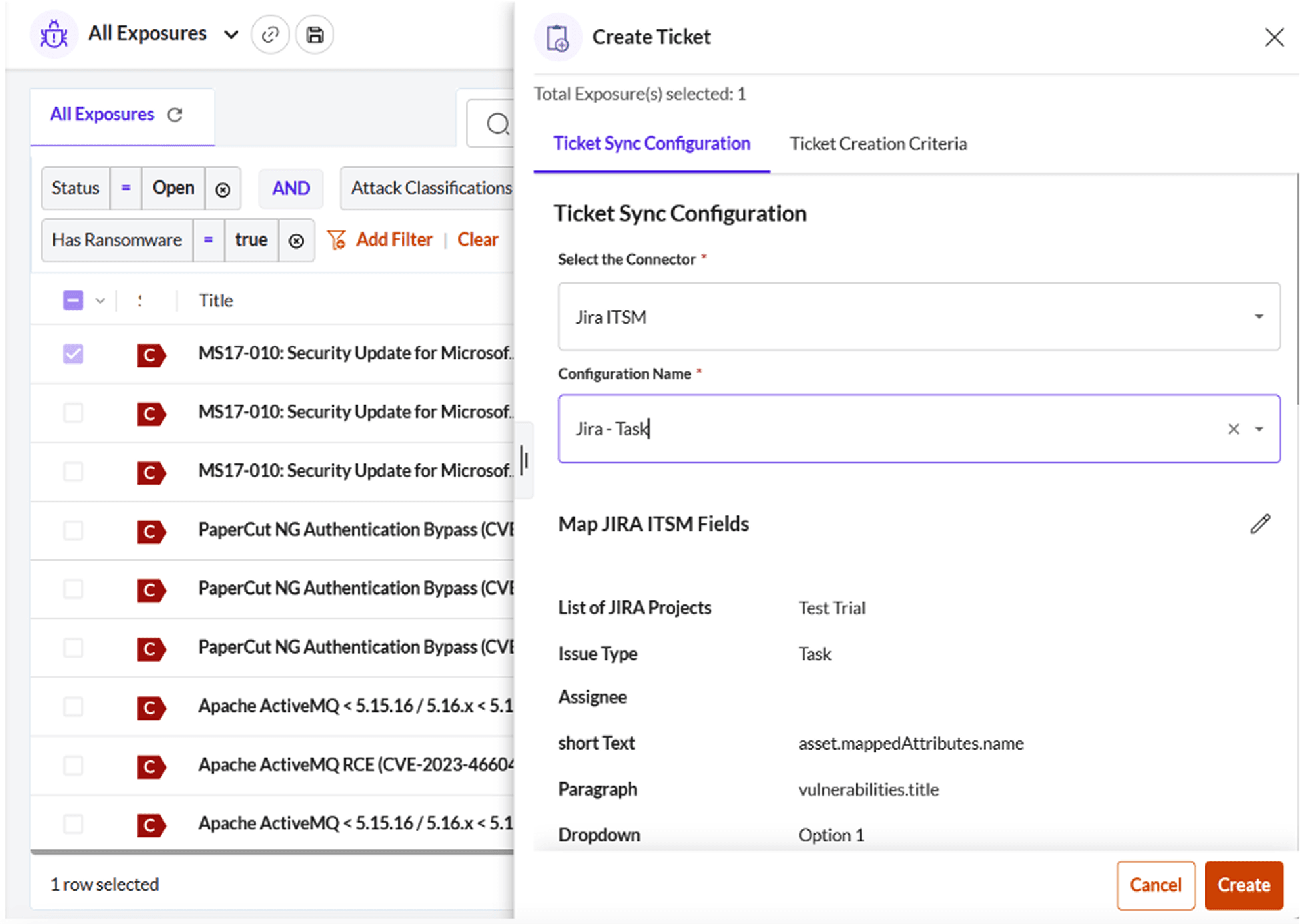Check the PaperCut NG Authentication Bypass row

coord(73,531)
